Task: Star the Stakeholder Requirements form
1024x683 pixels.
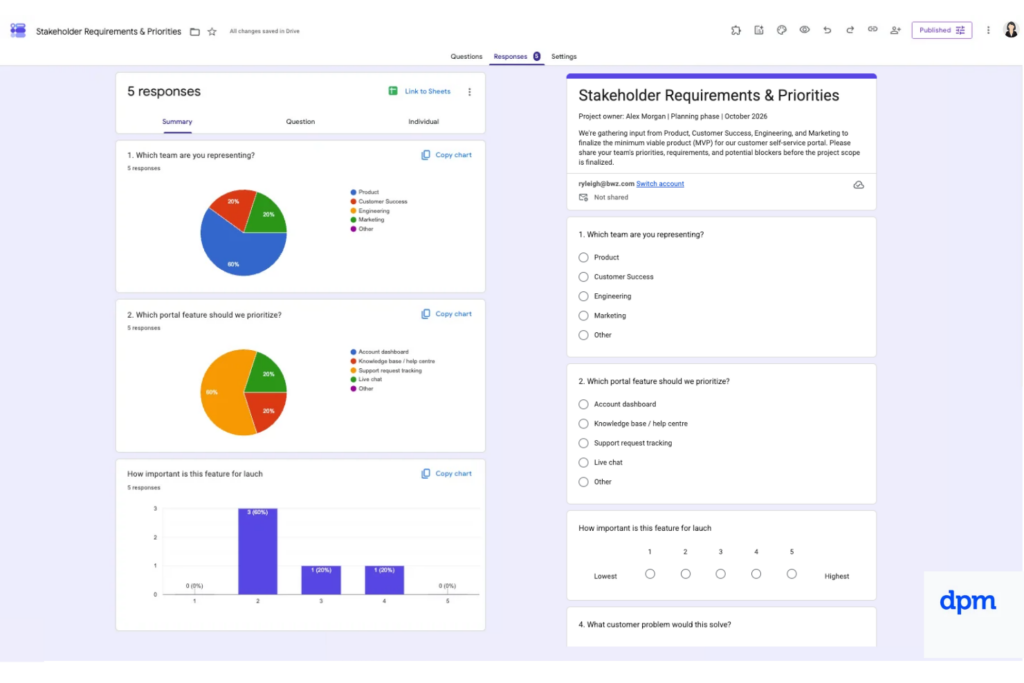Action: (212, 31)
